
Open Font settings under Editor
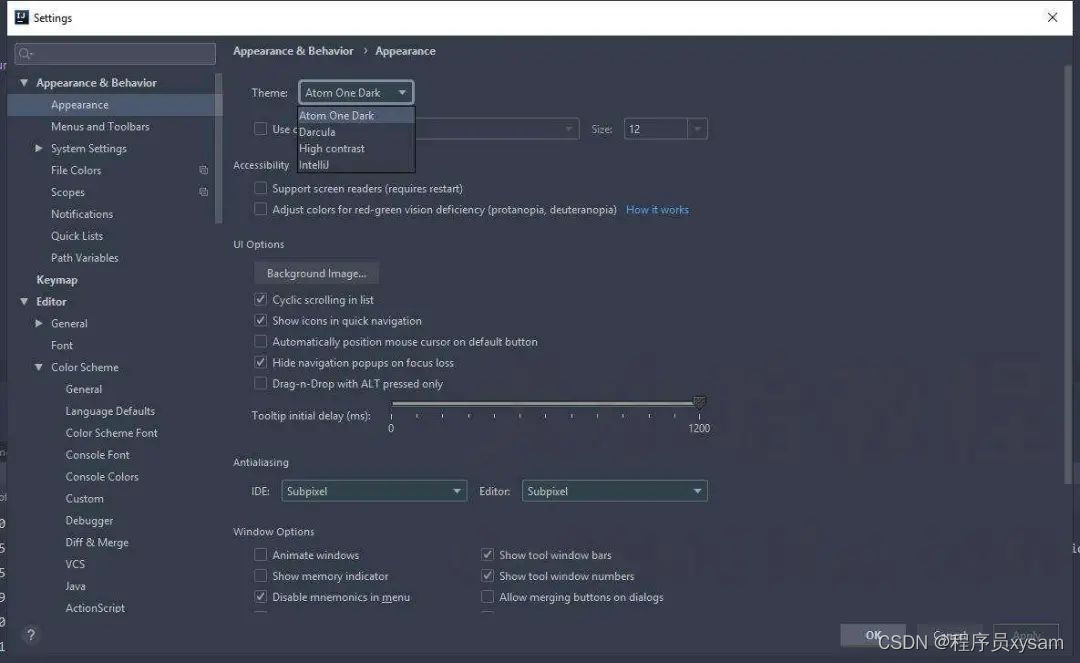[61, 345]
